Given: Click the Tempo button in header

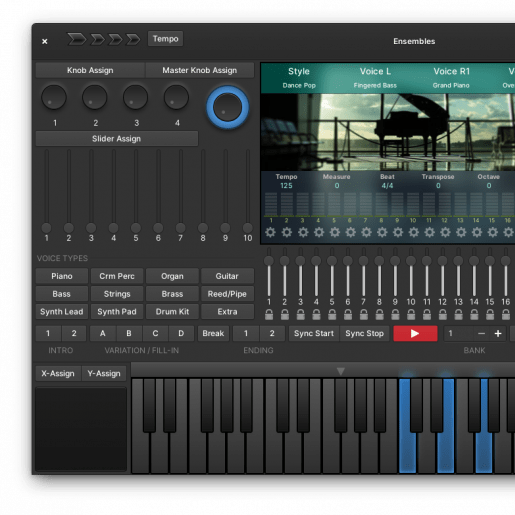Looking at the screenshot, I should 165,39.
